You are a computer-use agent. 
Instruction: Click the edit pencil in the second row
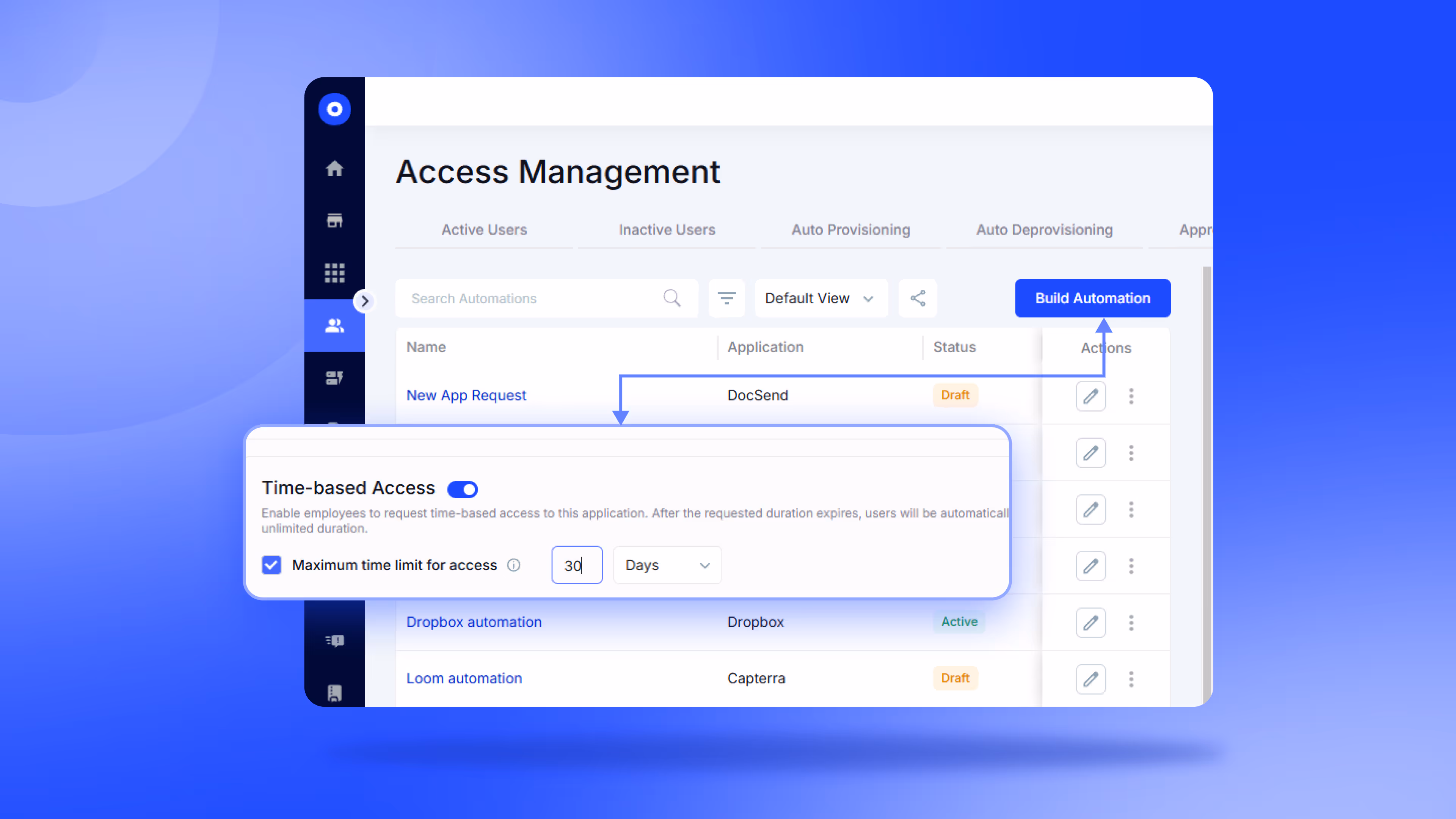[x=1090, y=453]
